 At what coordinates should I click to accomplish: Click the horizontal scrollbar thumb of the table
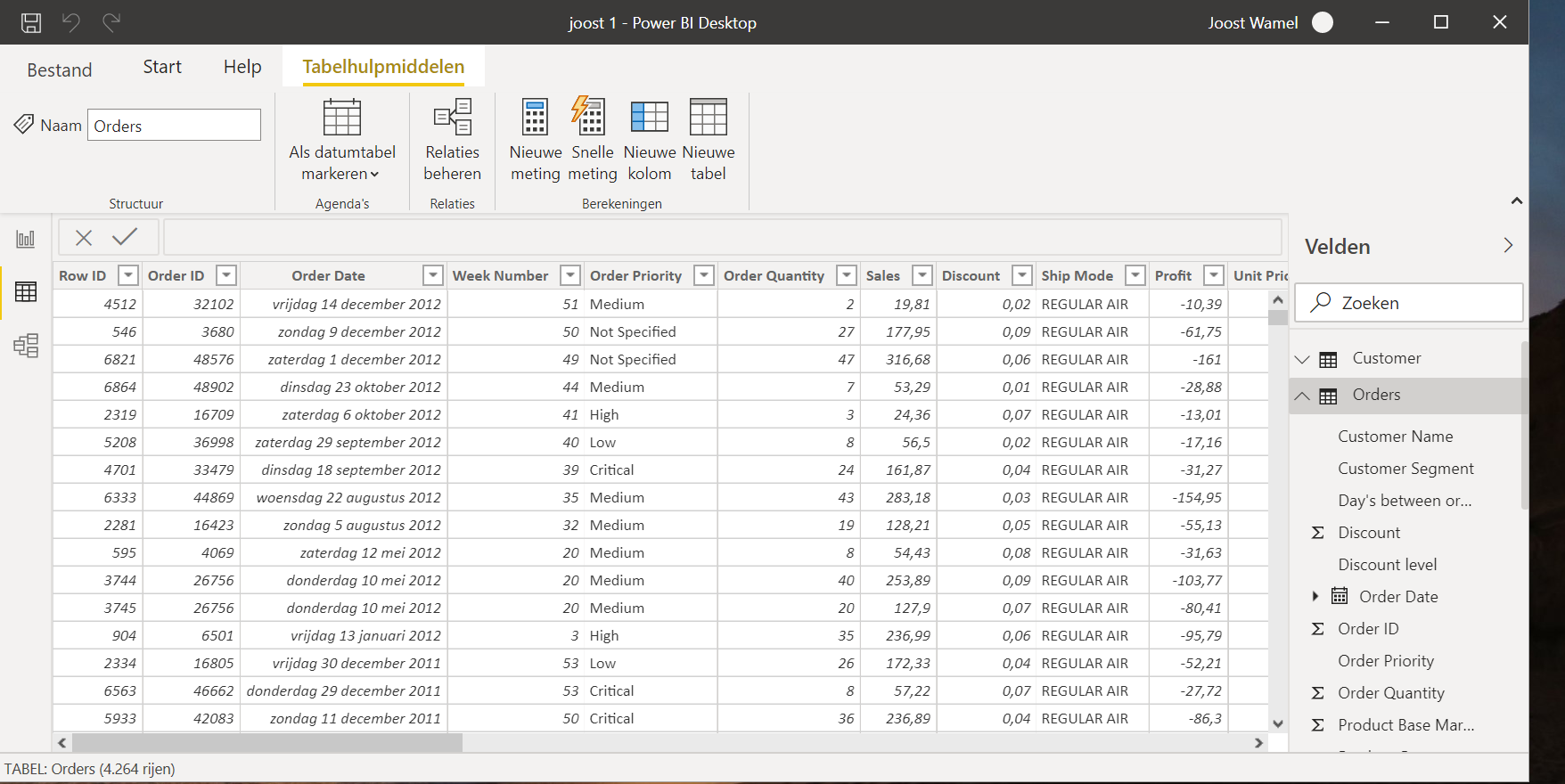(267, 742)
